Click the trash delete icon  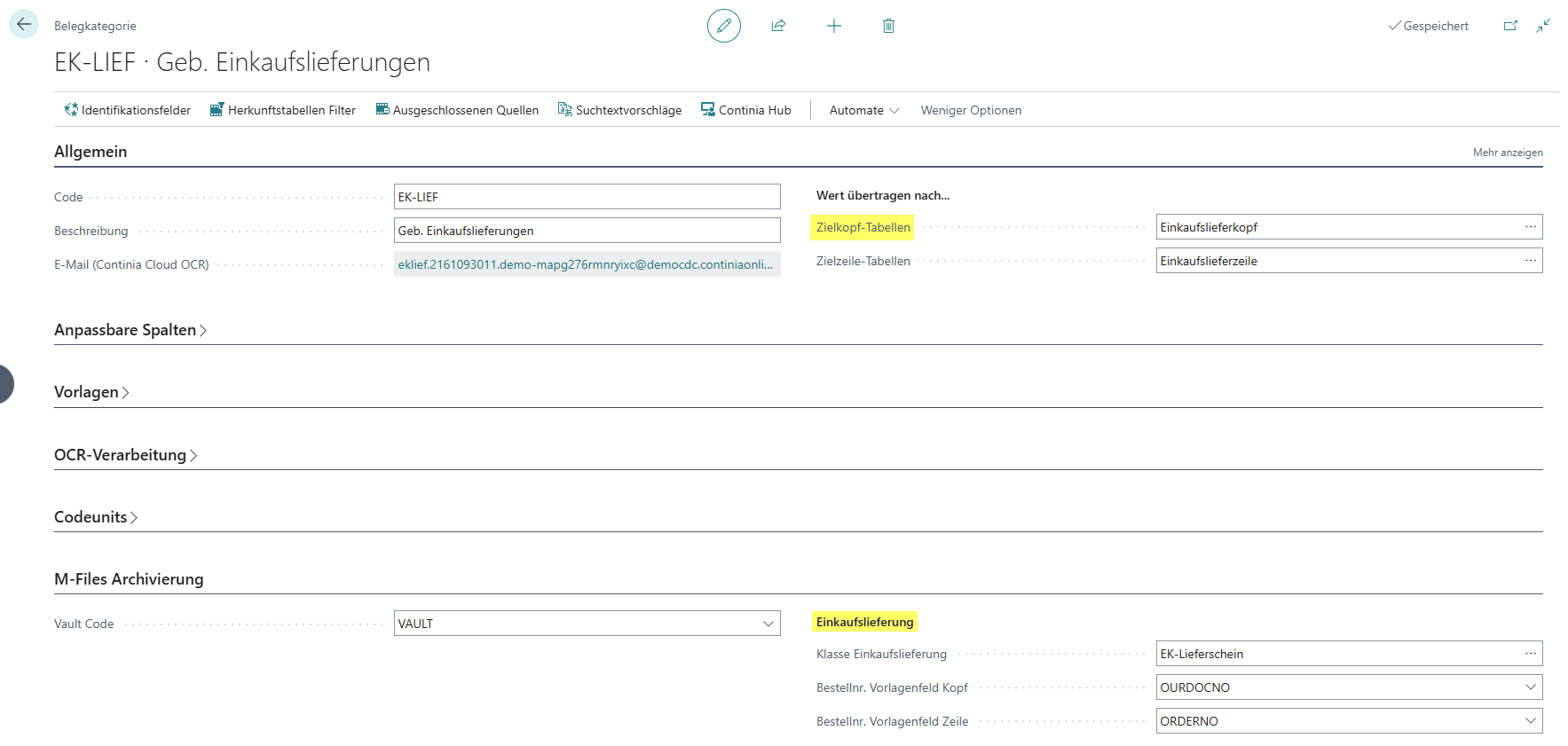888,26
